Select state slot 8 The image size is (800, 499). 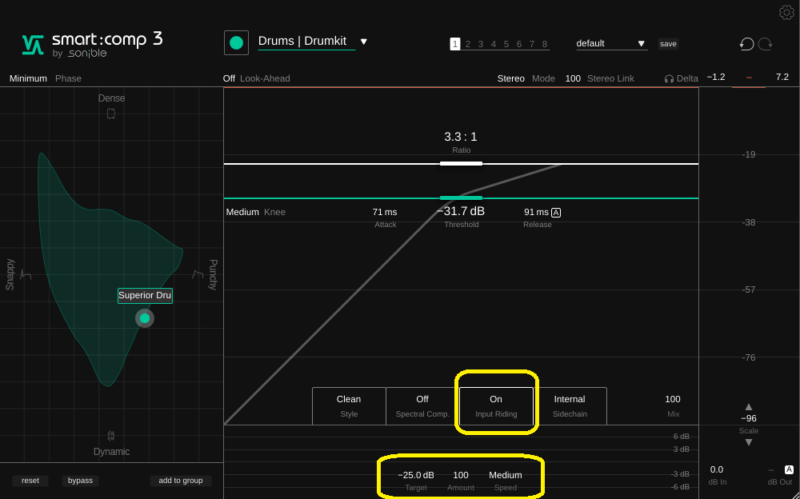545,44
